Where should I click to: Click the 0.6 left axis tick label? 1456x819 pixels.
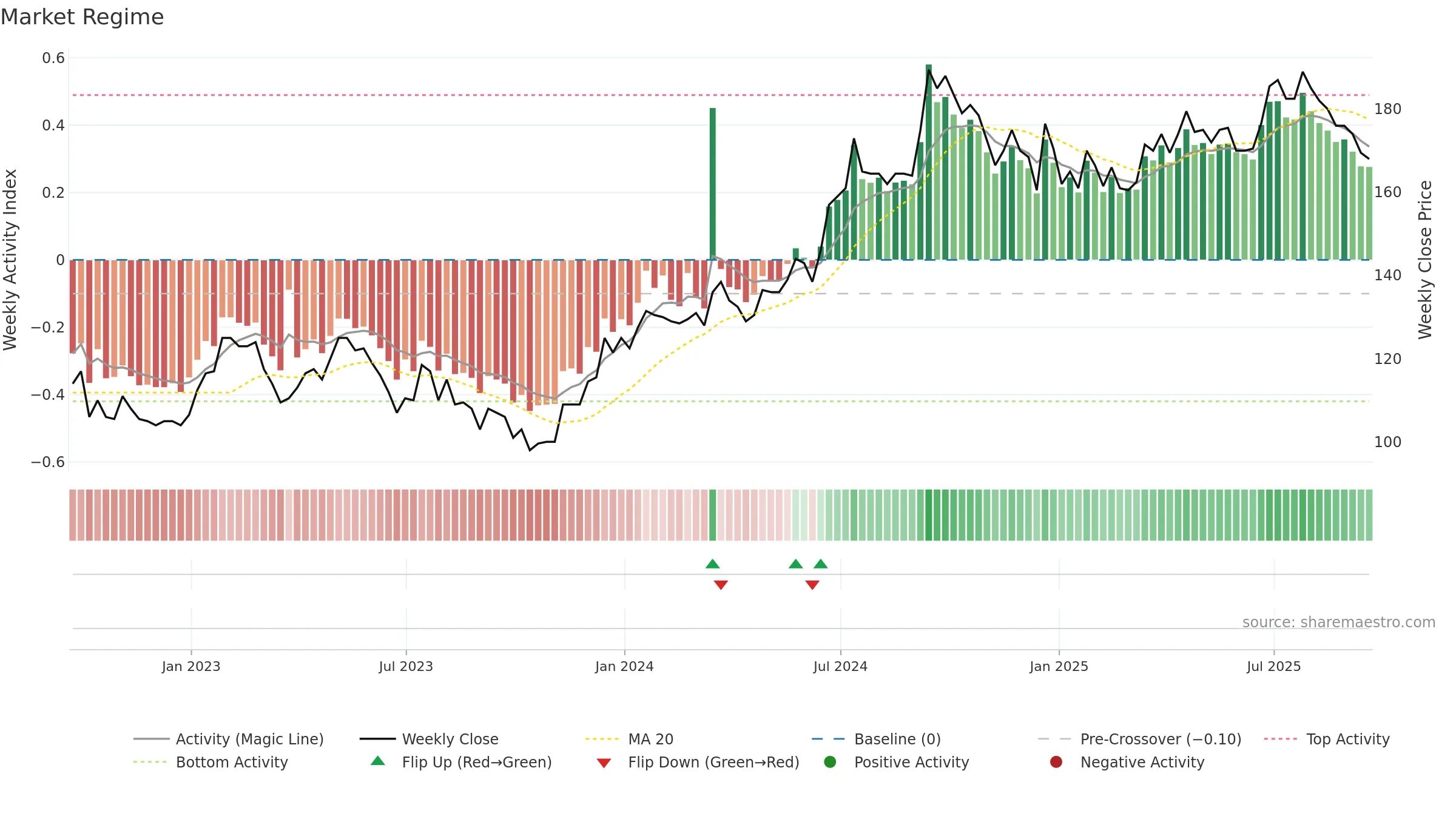pyautogui.click(x=53, y=58)
